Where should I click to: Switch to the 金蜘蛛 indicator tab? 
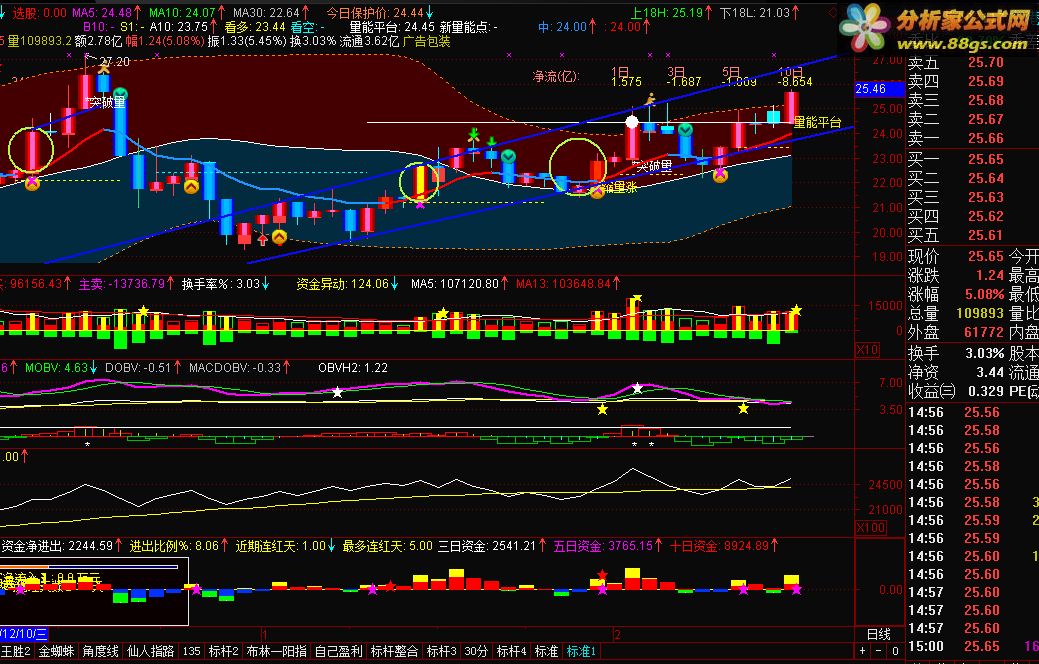point(56,651)
